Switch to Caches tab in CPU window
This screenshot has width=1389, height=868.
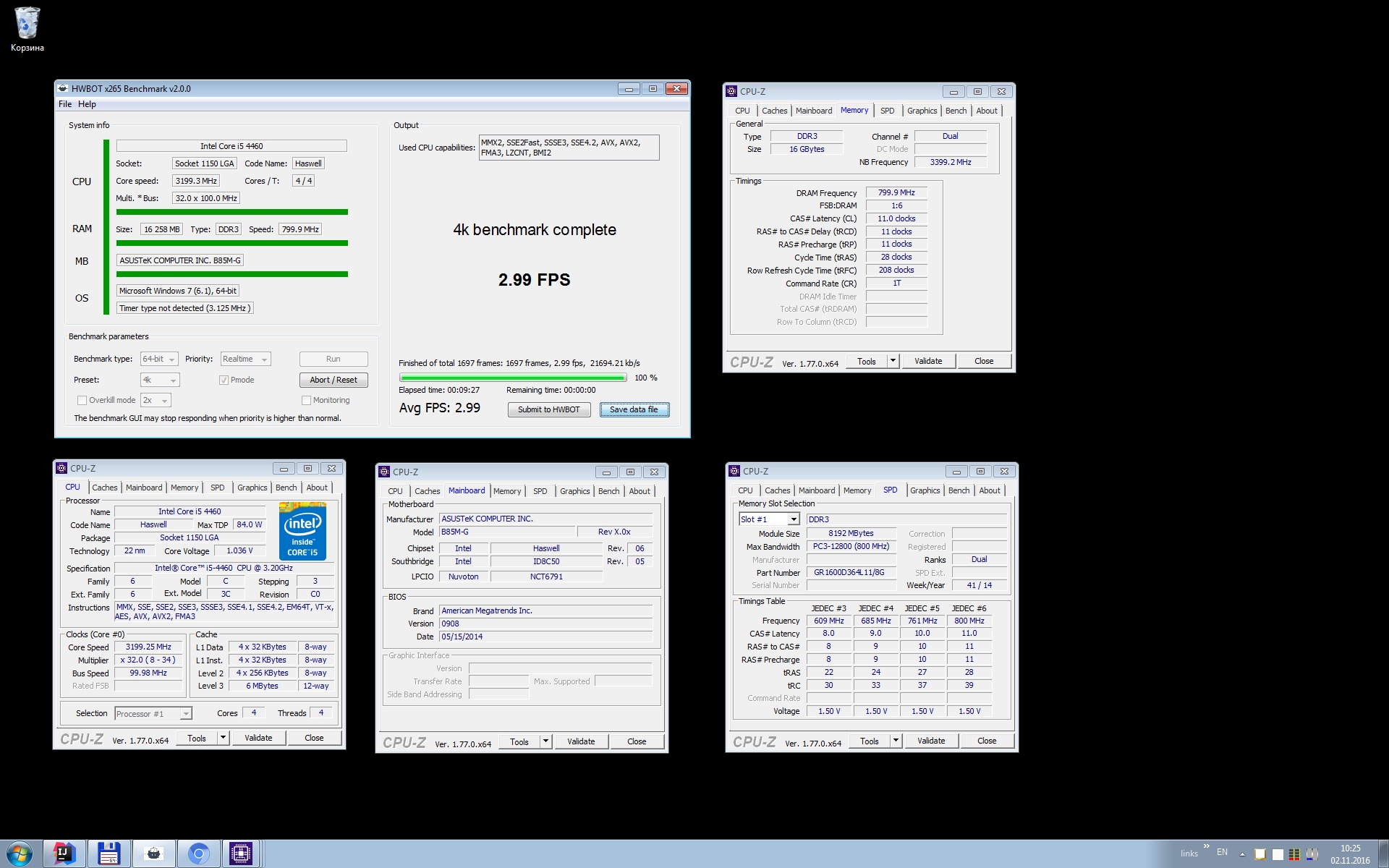coord(105,488)
